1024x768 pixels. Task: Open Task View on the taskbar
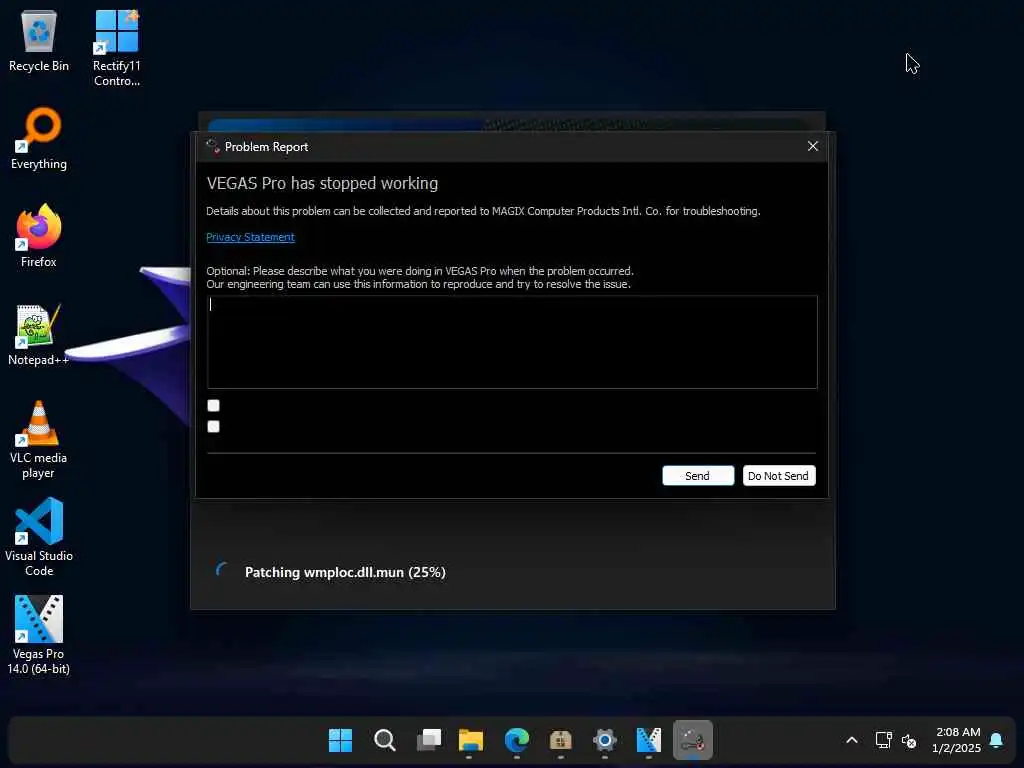tap(429, 740)
